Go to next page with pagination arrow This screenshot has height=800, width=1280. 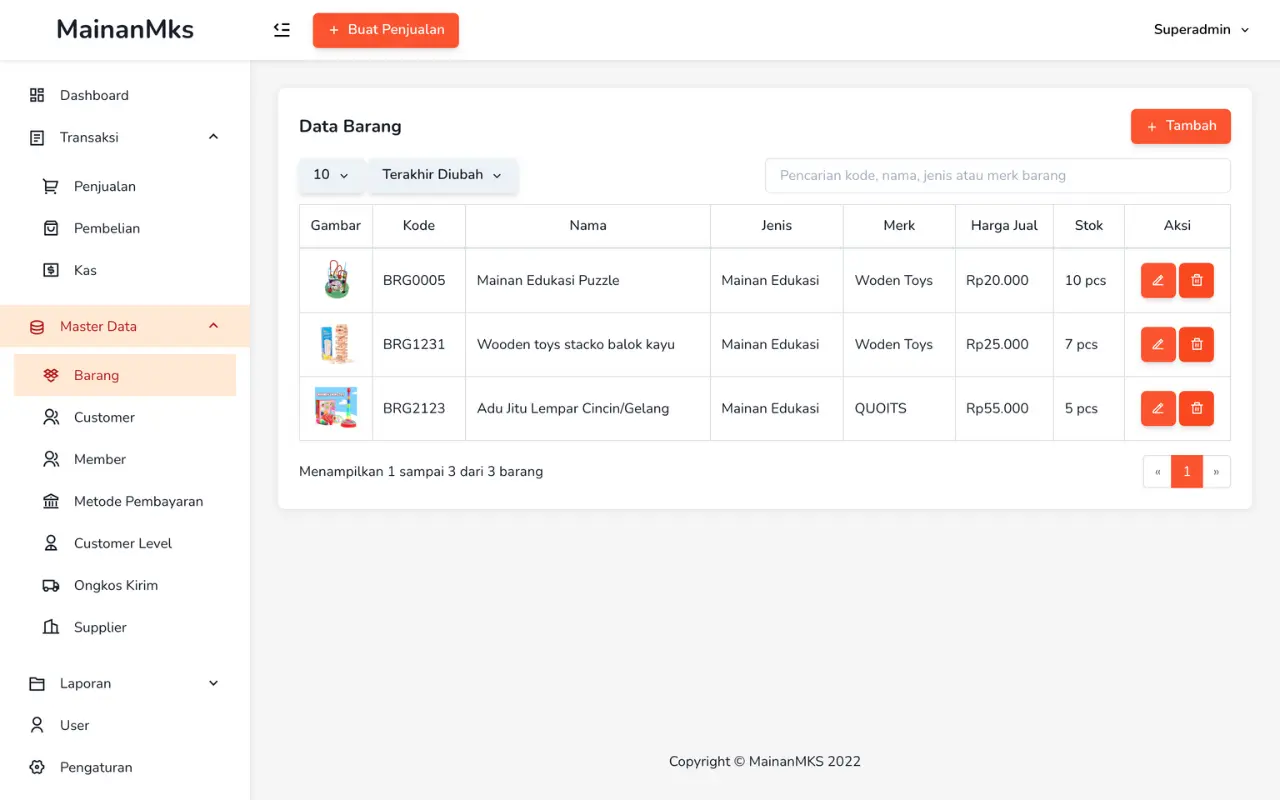pyautogui.click(x=1217, y=472)
